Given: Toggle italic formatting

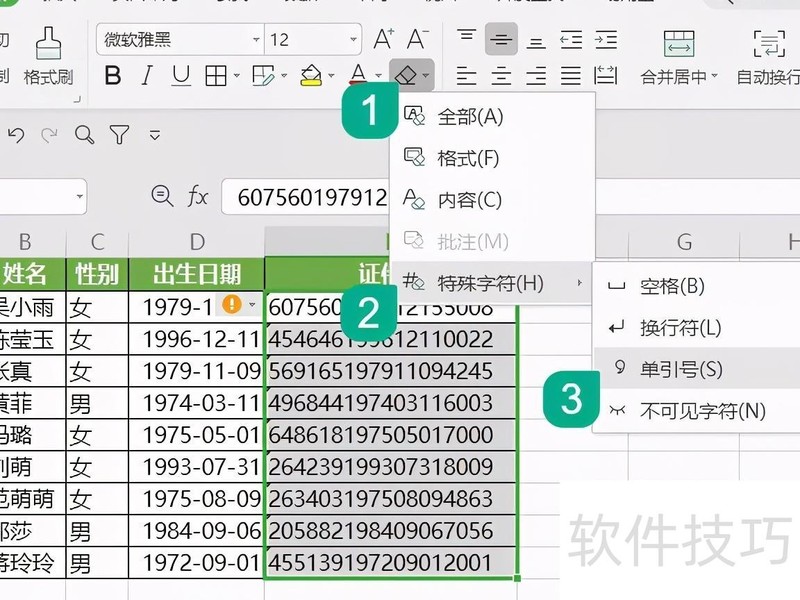Looking at the screenshot, I should click(x=147, y=76).
